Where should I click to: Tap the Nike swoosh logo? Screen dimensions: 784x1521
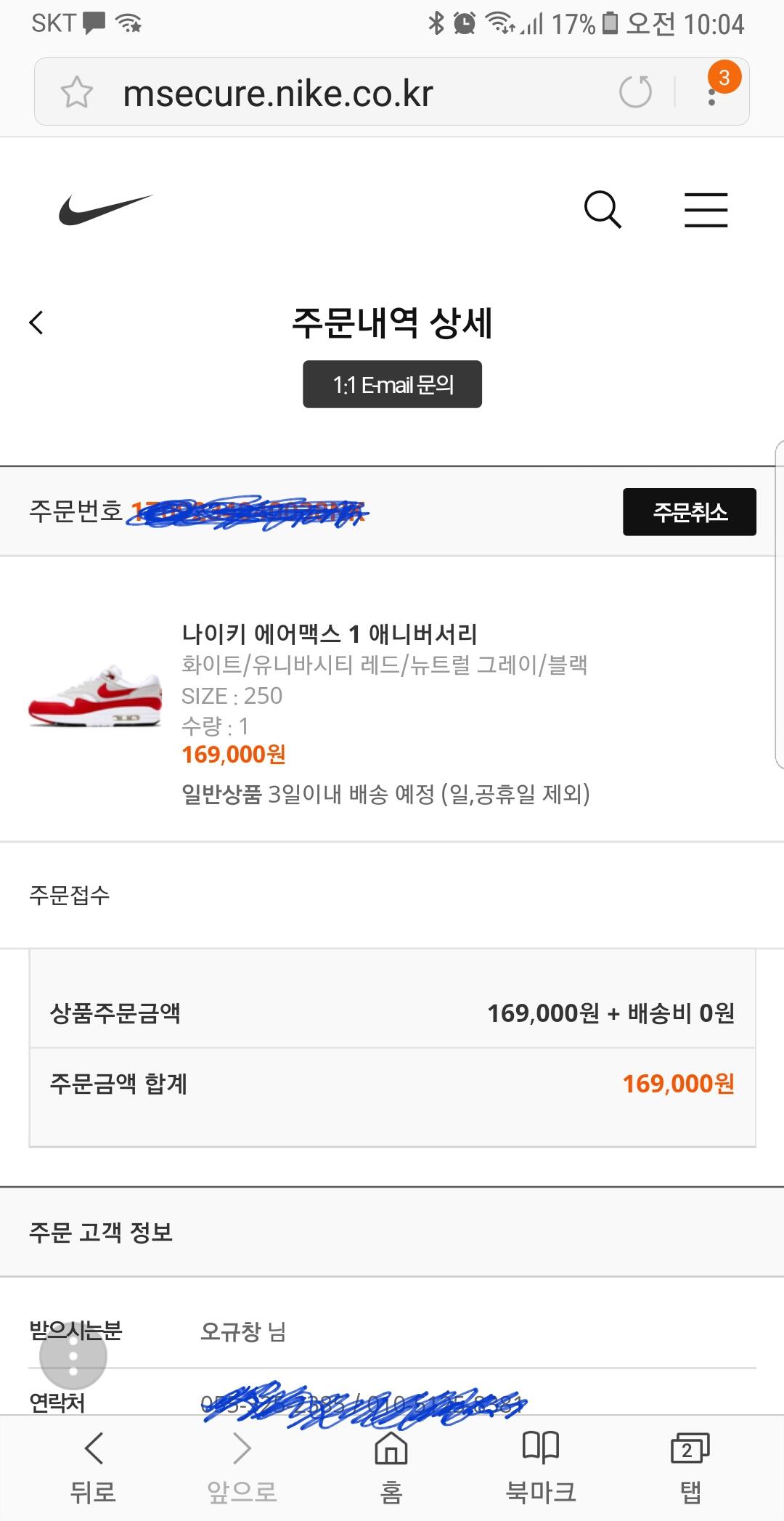[105, 209]
